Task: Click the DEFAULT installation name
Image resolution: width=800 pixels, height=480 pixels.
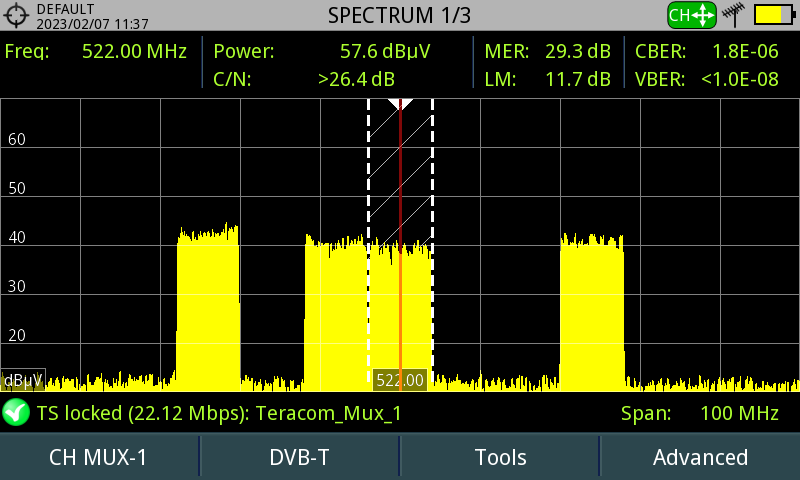Action: click(x=65, y=9)
